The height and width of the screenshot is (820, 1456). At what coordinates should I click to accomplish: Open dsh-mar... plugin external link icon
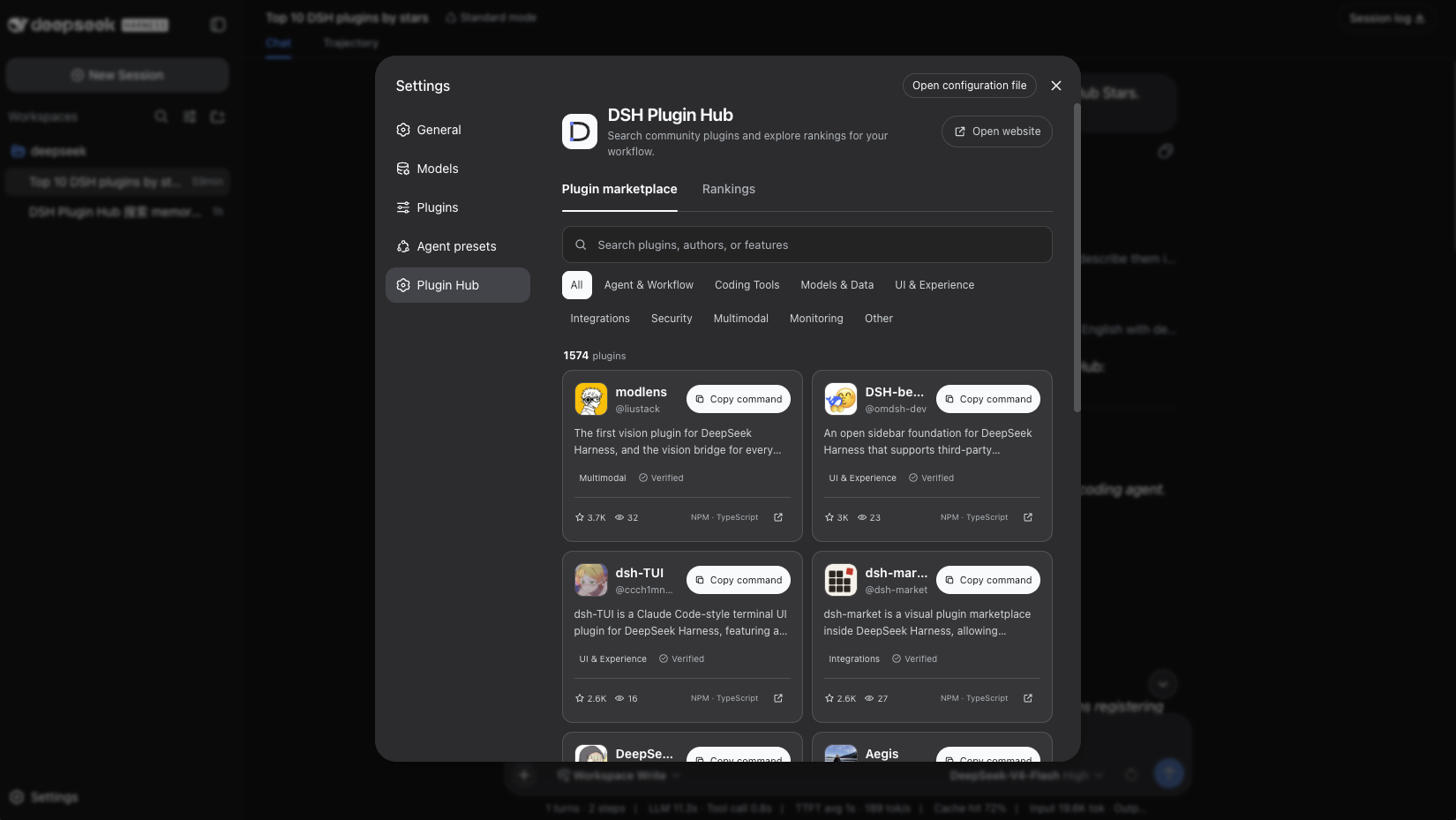click(x=1028, y=698)
